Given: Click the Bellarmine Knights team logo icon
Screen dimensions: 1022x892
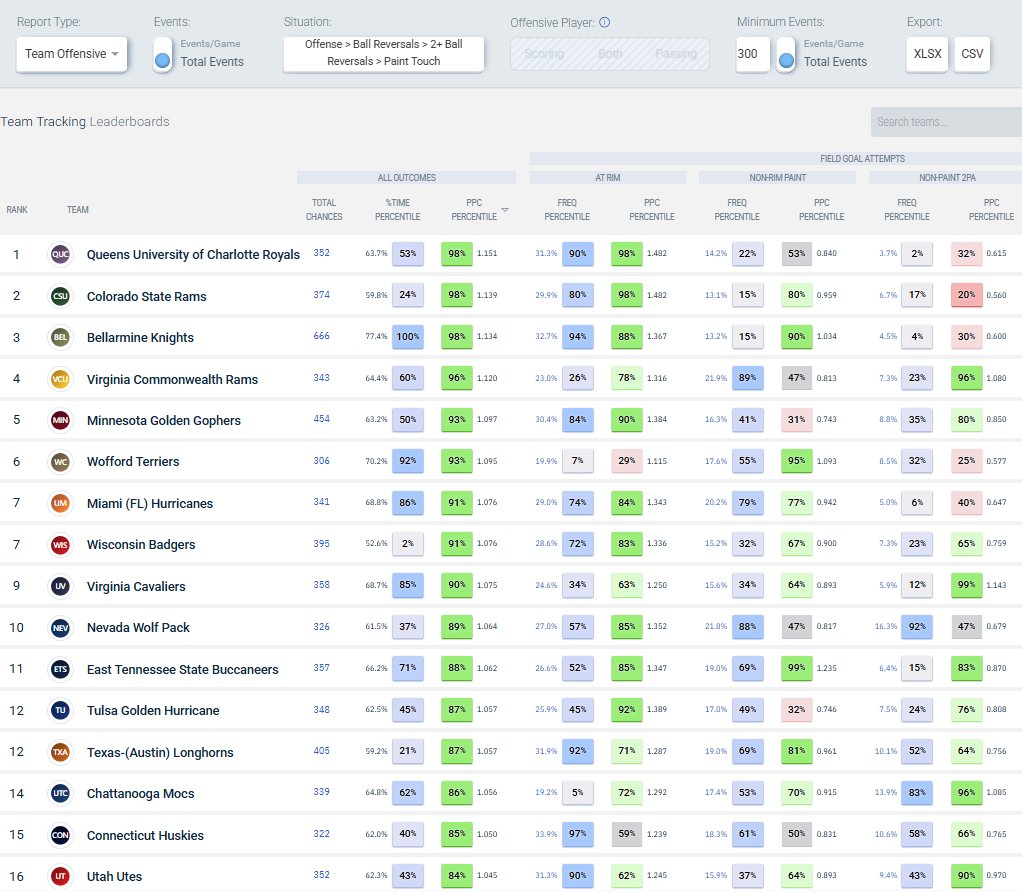Looking at the screenshot, I should [x=61, y=338].
